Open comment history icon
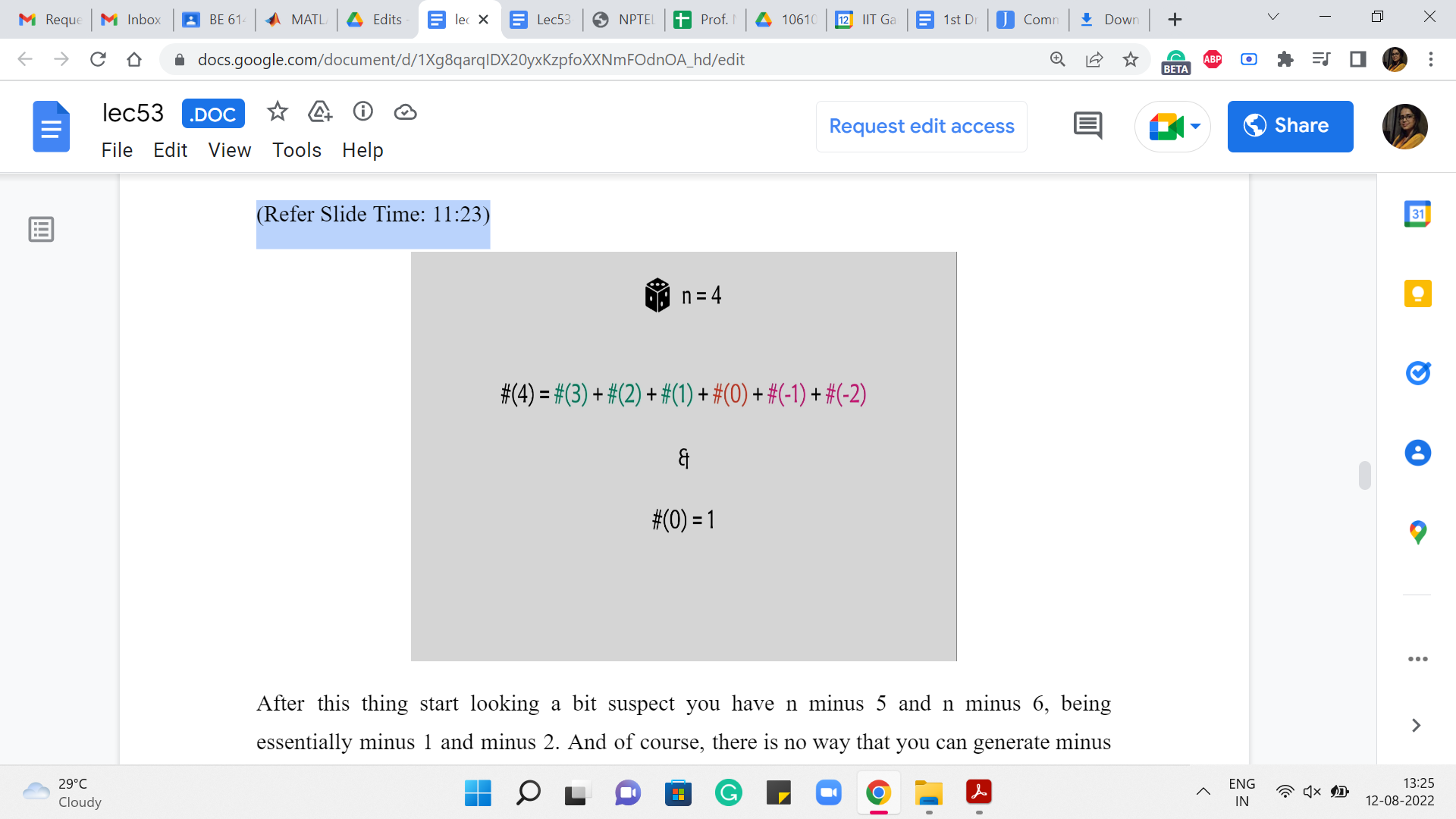1456x819 pixels. tap(1087, 126)
